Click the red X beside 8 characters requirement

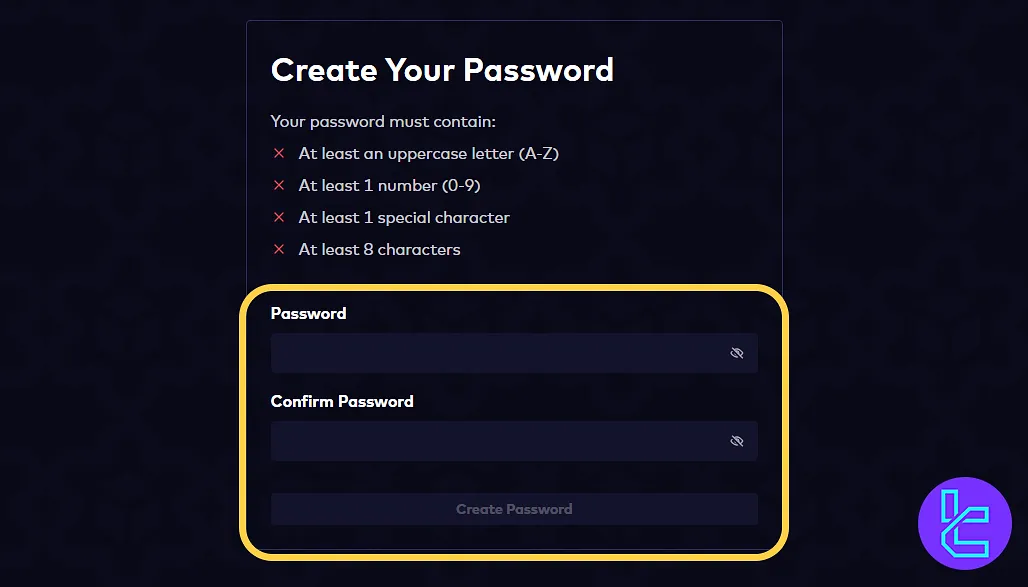[x=279, y=250]
